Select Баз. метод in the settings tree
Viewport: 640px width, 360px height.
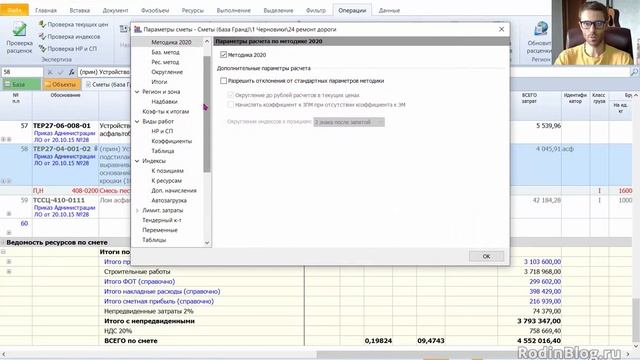pyautogui.click(x=165, y=52)
